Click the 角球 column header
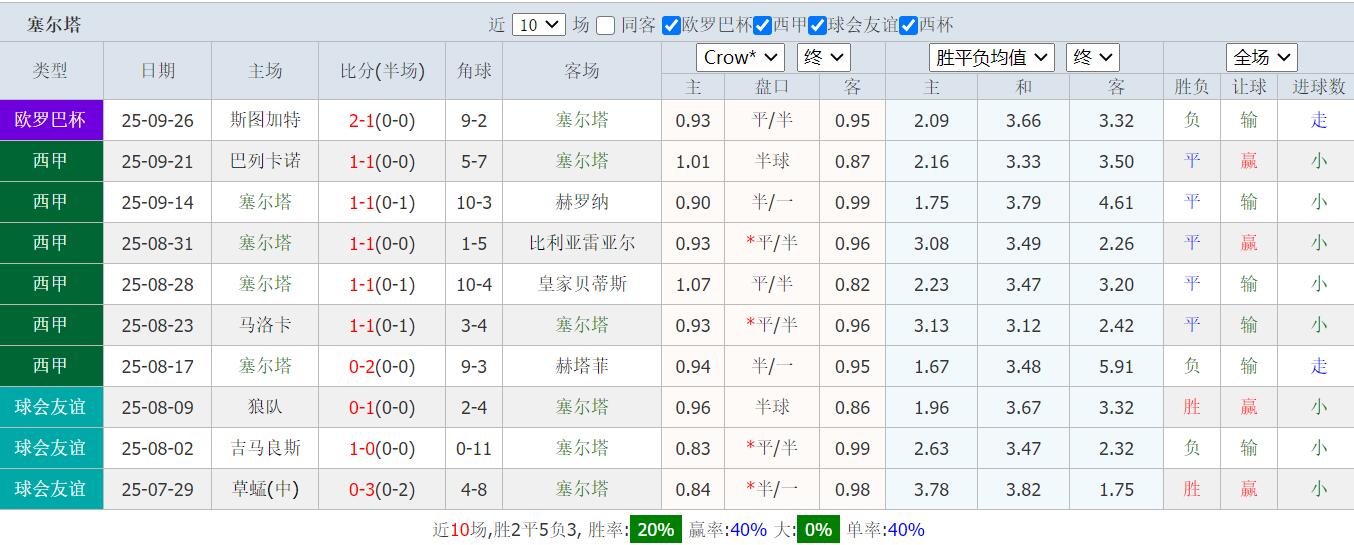The height and width of the screenshot is (545, 1354). point(474,71)
